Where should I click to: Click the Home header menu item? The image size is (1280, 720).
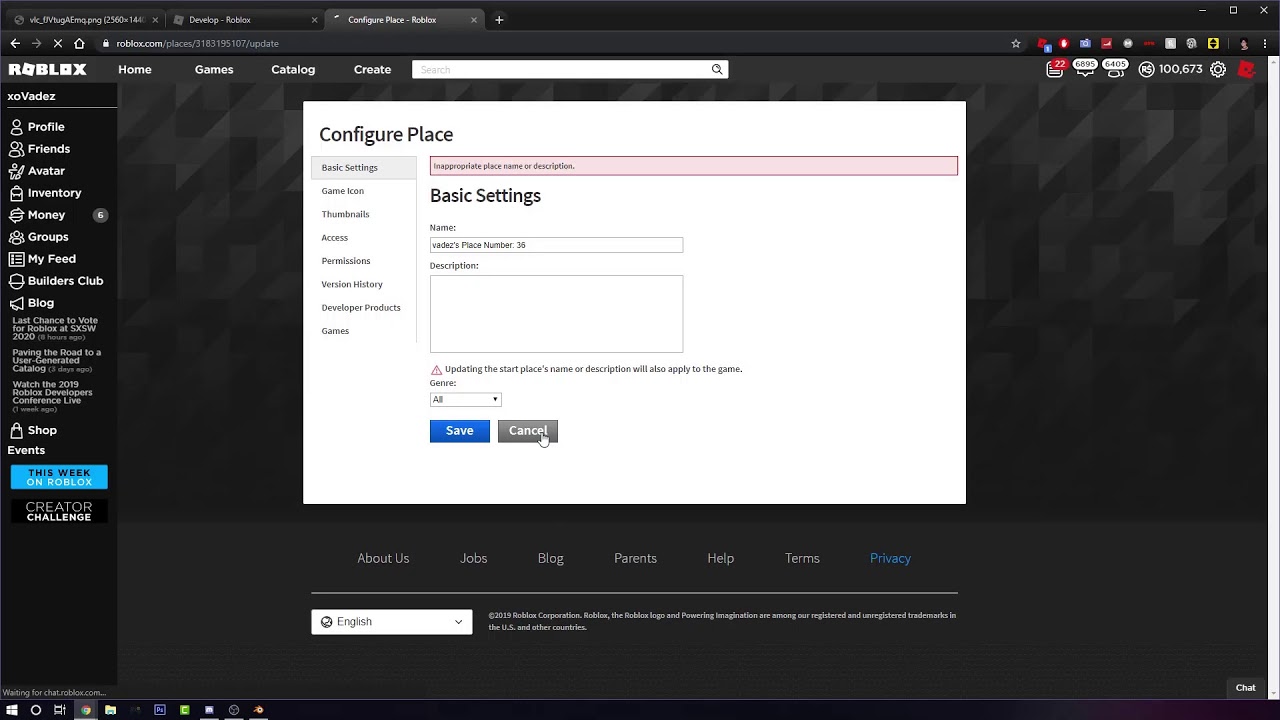point(135,70)
